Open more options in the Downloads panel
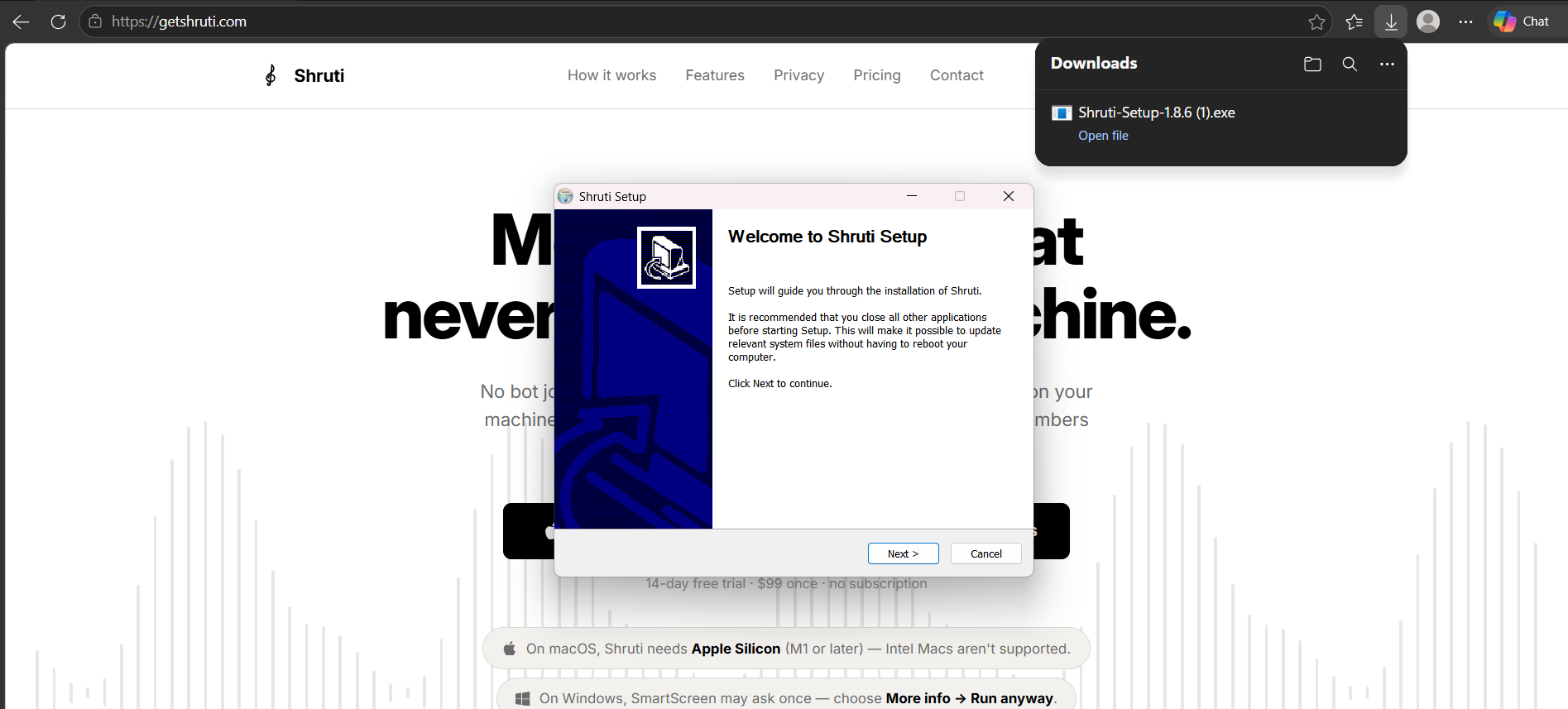Viewport: 1568px width, 709px height. point(1387,64)
